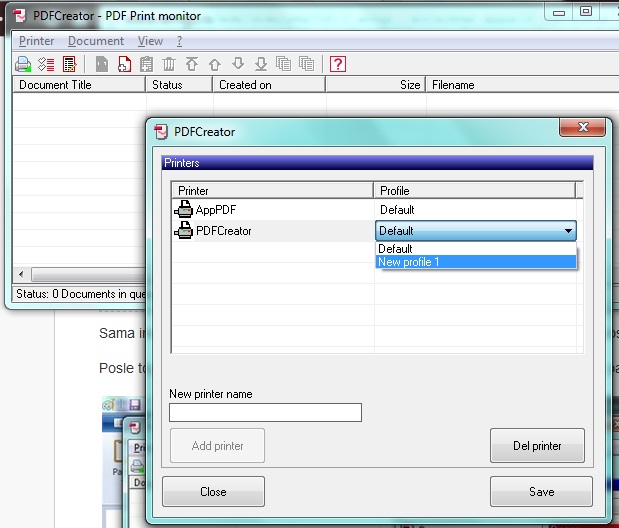Click the move to top arrow icon
The height and width of the screenshot is (528, 619).
(x=192, y=64)
